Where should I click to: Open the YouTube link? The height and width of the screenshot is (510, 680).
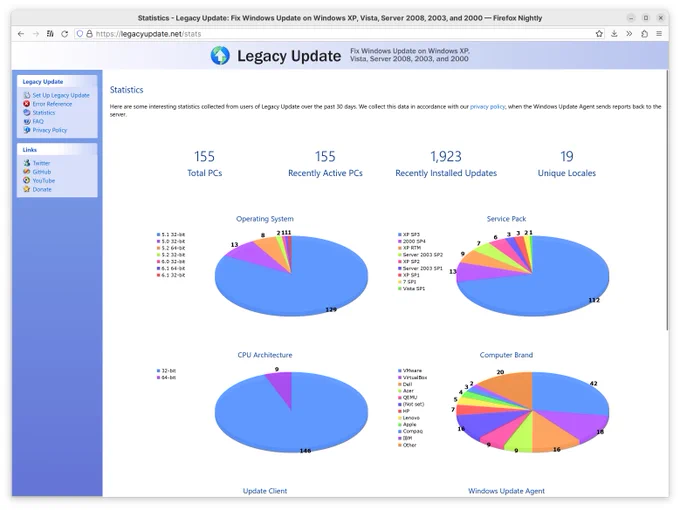pos(43,180)
